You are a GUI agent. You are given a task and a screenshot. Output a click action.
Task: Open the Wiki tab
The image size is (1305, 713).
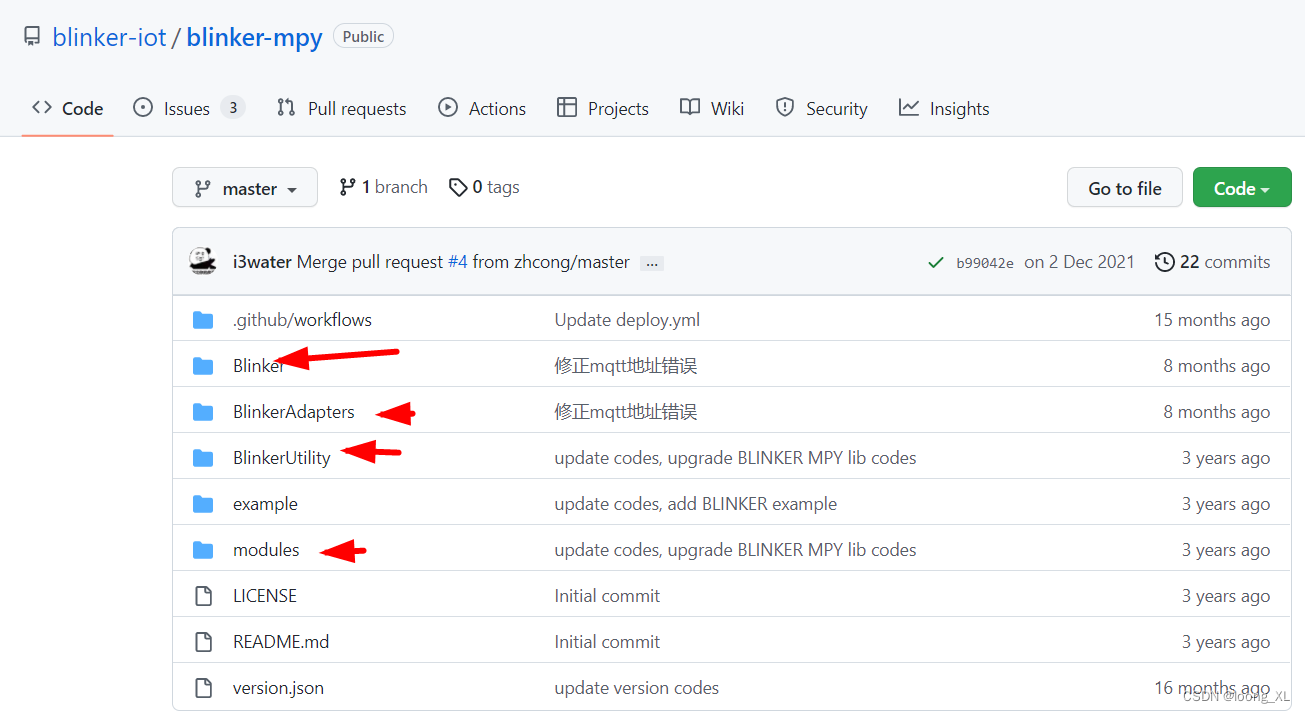712,108
